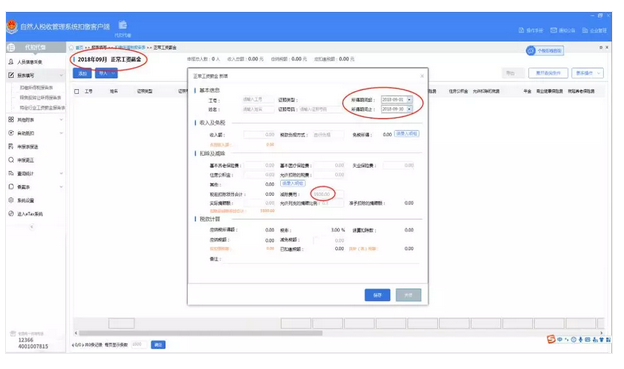The height and width of the screenshot is (369, 624).
Task: Click the 住房公积金 input field in dialog
Action: 260,175
